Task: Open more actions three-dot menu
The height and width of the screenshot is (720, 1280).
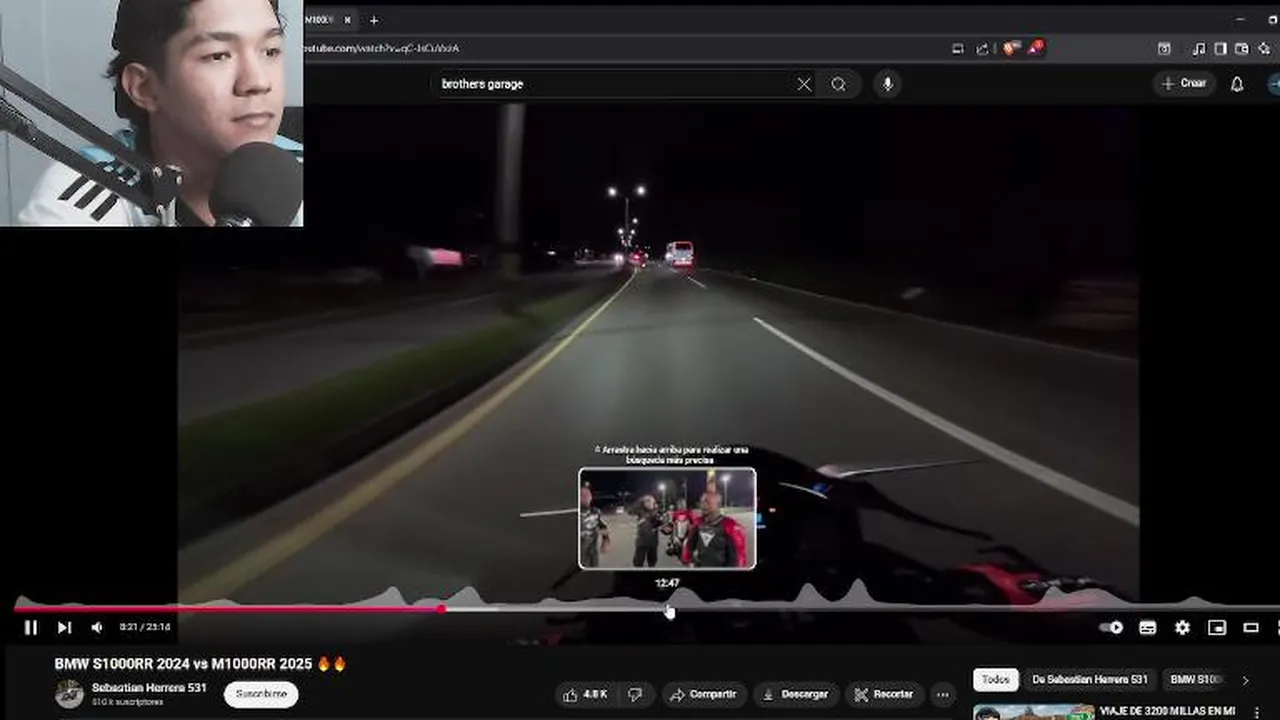Action: pyautogui.click(x=942, y=694)
